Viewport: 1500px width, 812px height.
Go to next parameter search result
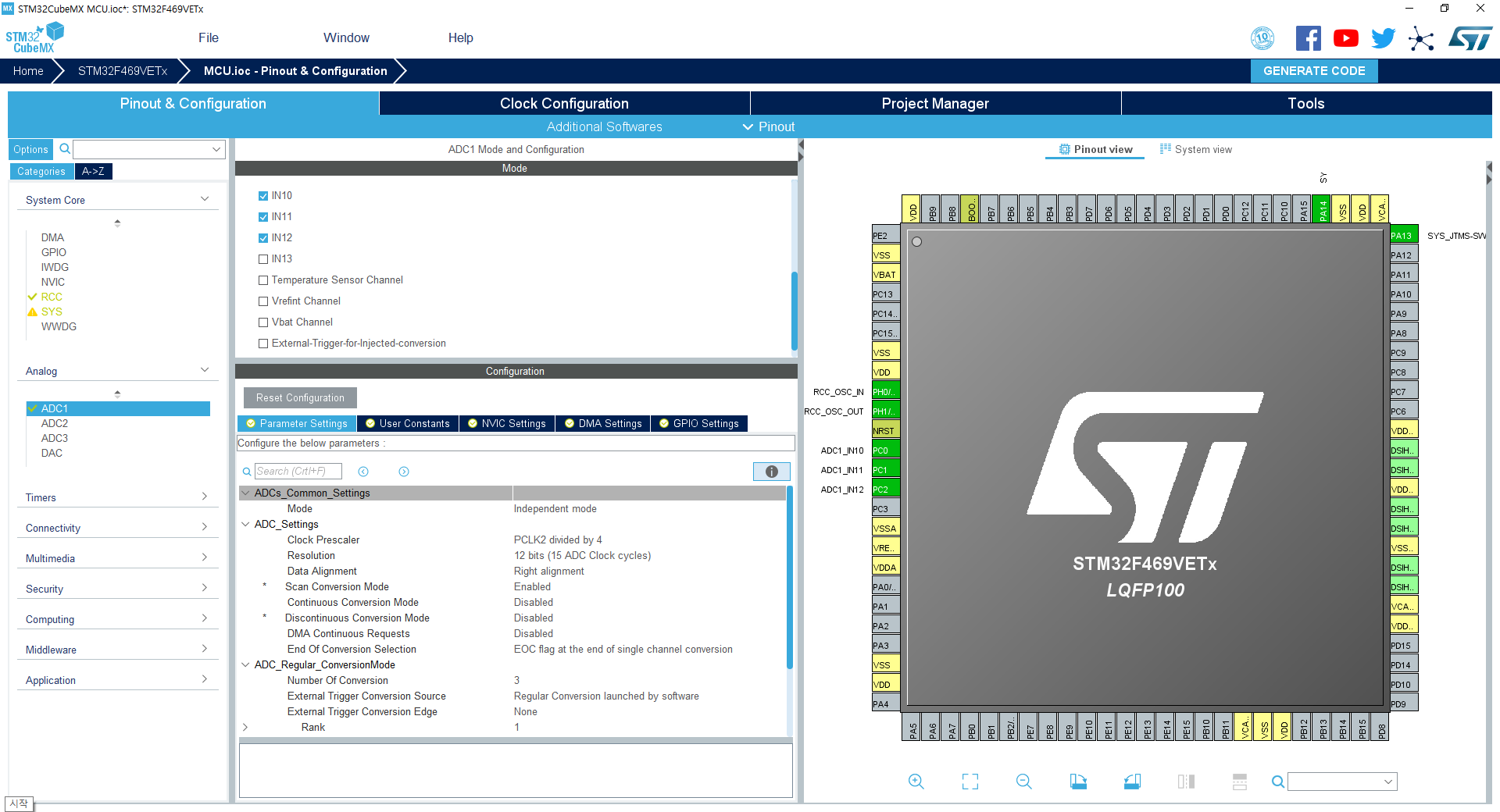404,472
